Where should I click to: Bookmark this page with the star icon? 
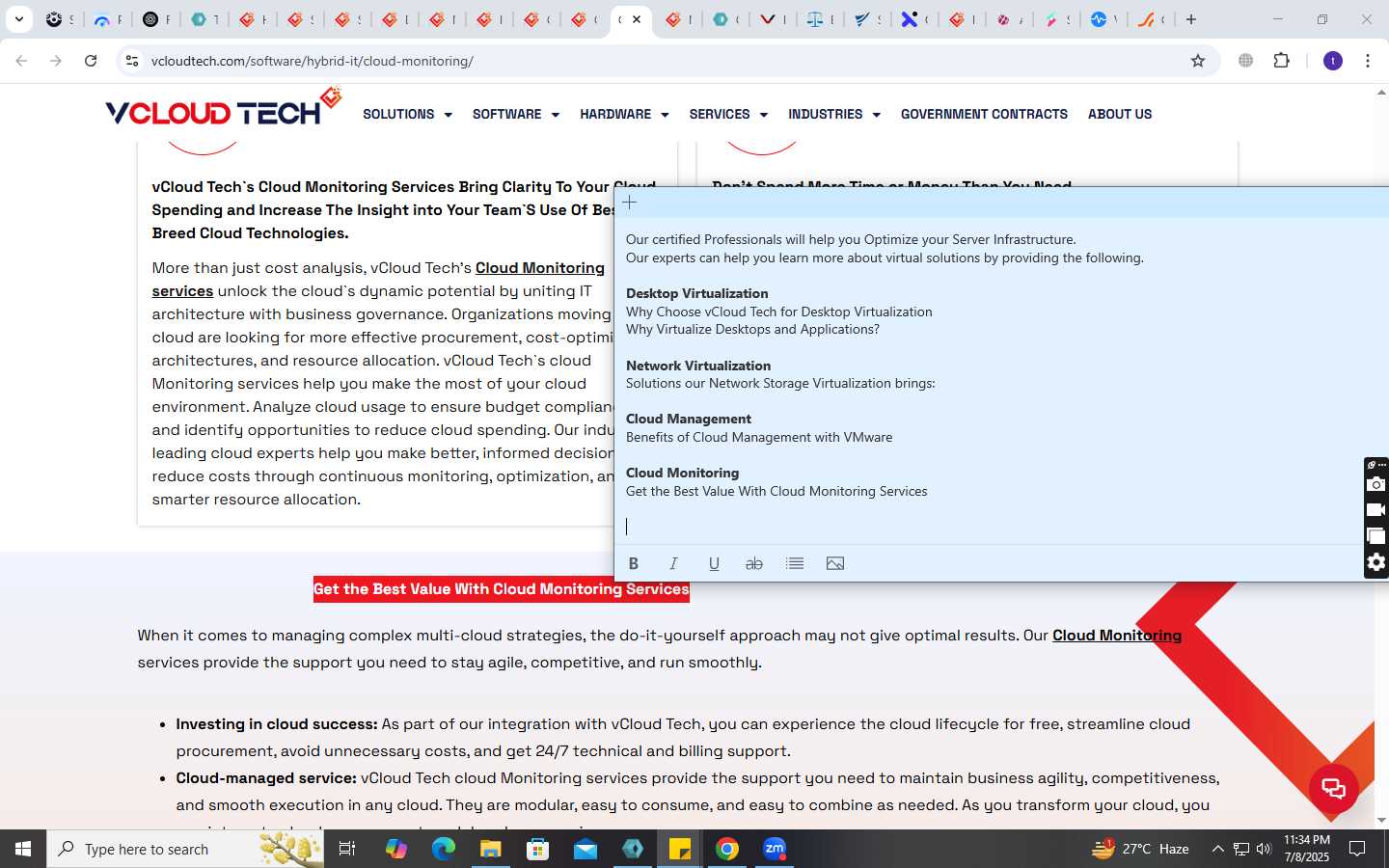pos(1198,61)
